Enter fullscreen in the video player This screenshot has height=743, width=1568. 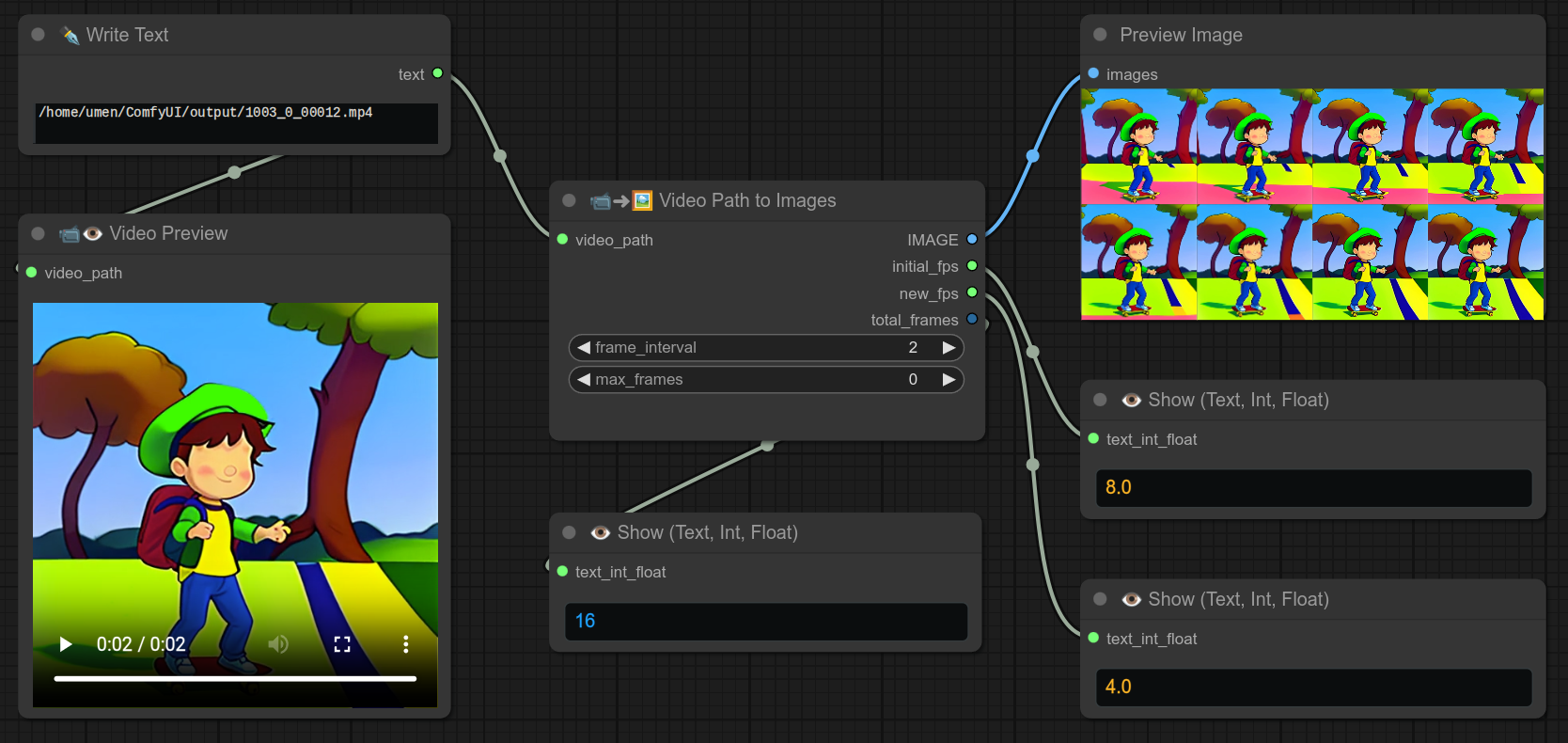[342, 644]
